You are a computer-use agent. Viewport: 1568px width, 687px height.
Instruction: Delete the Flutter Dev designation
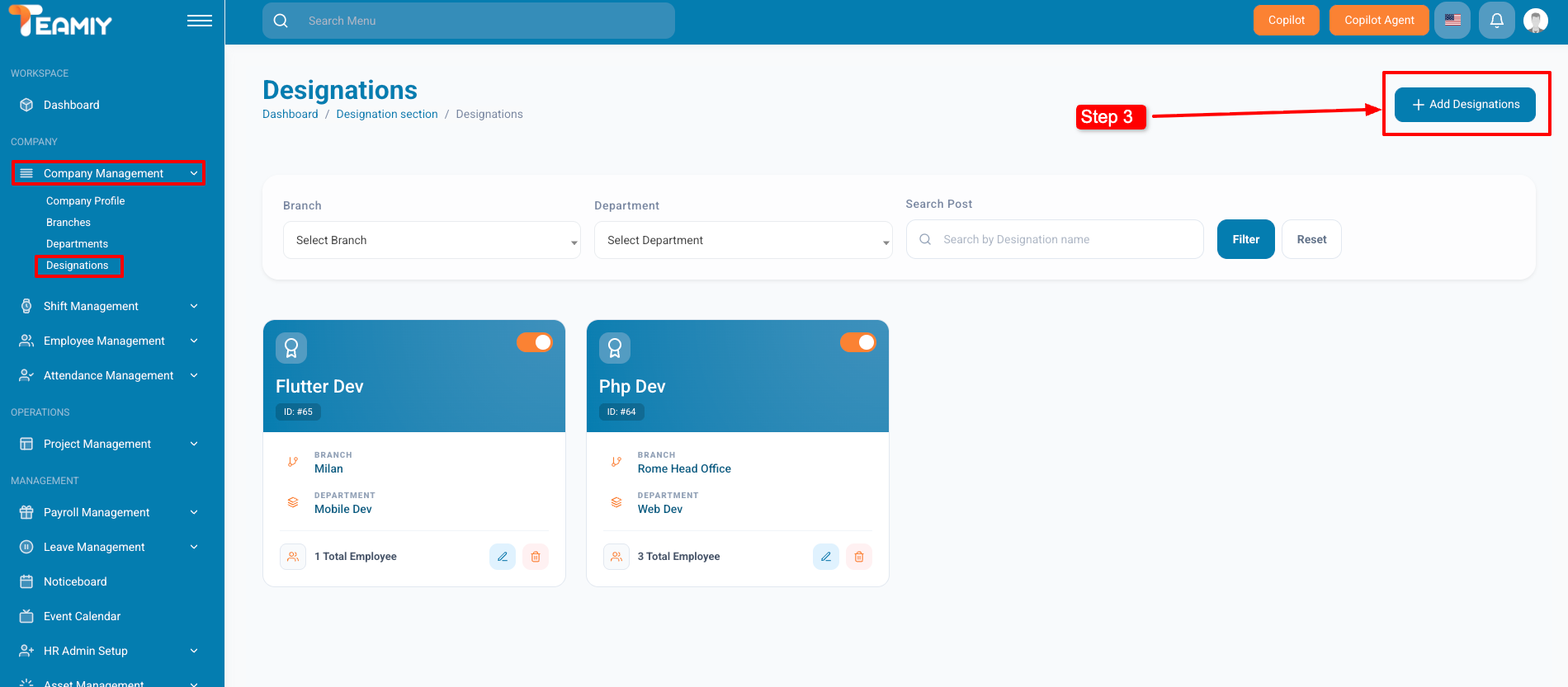tap(536, 557)
